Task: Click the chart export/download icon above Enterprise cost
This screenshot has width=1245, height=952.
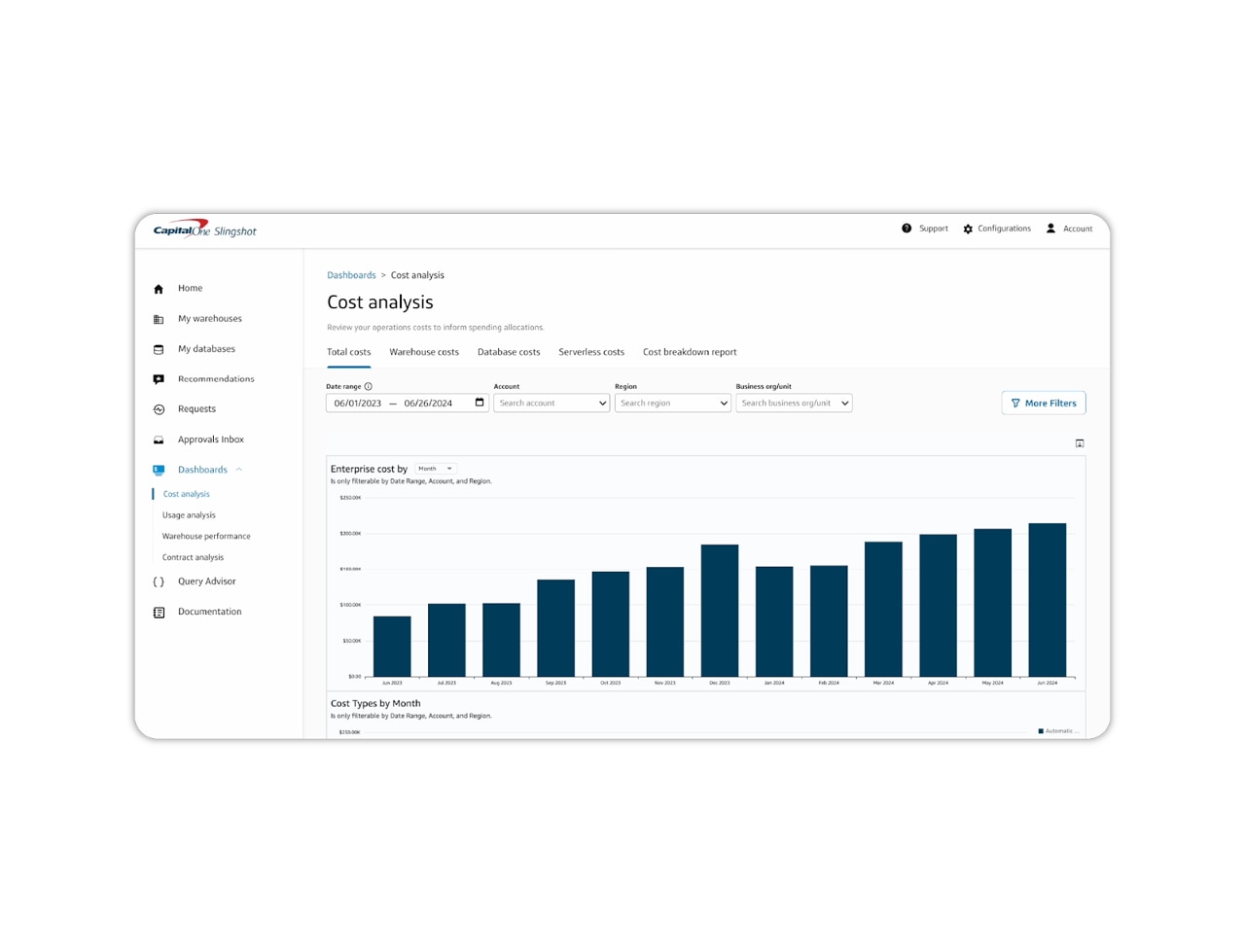Action: click(x=1080, y=442)
